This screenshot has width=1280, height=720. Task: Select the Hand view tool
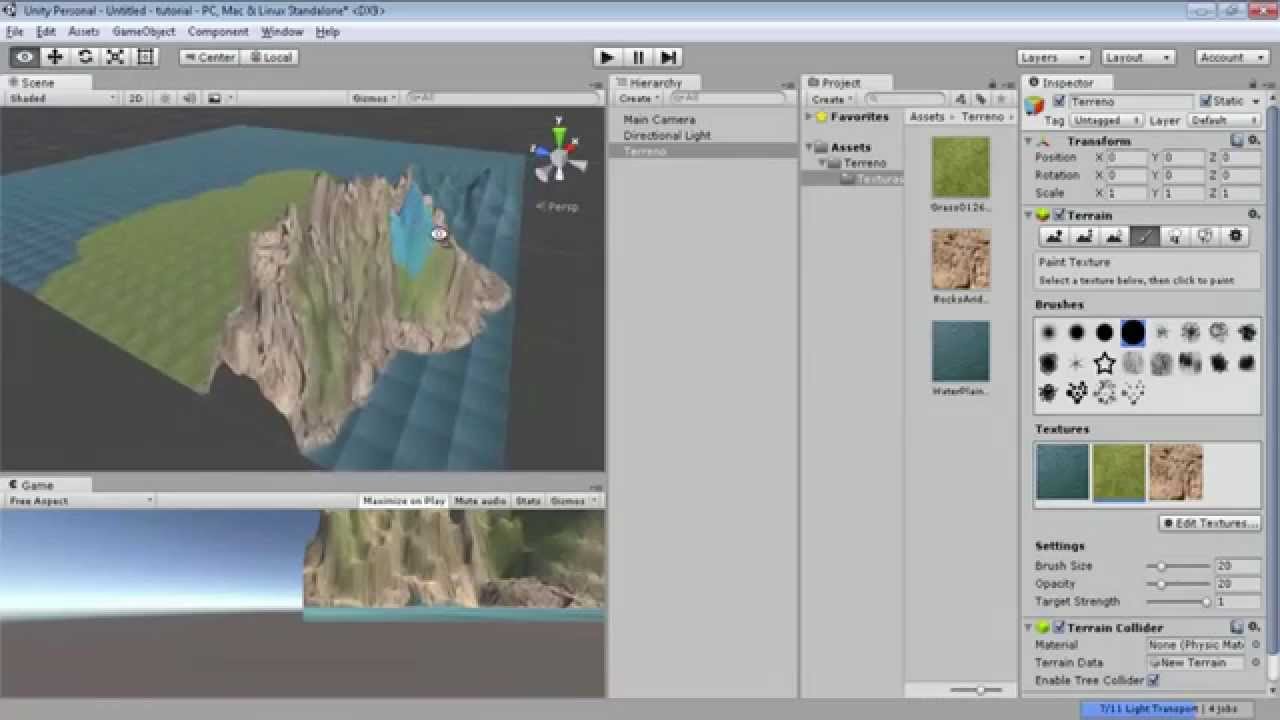25,57
